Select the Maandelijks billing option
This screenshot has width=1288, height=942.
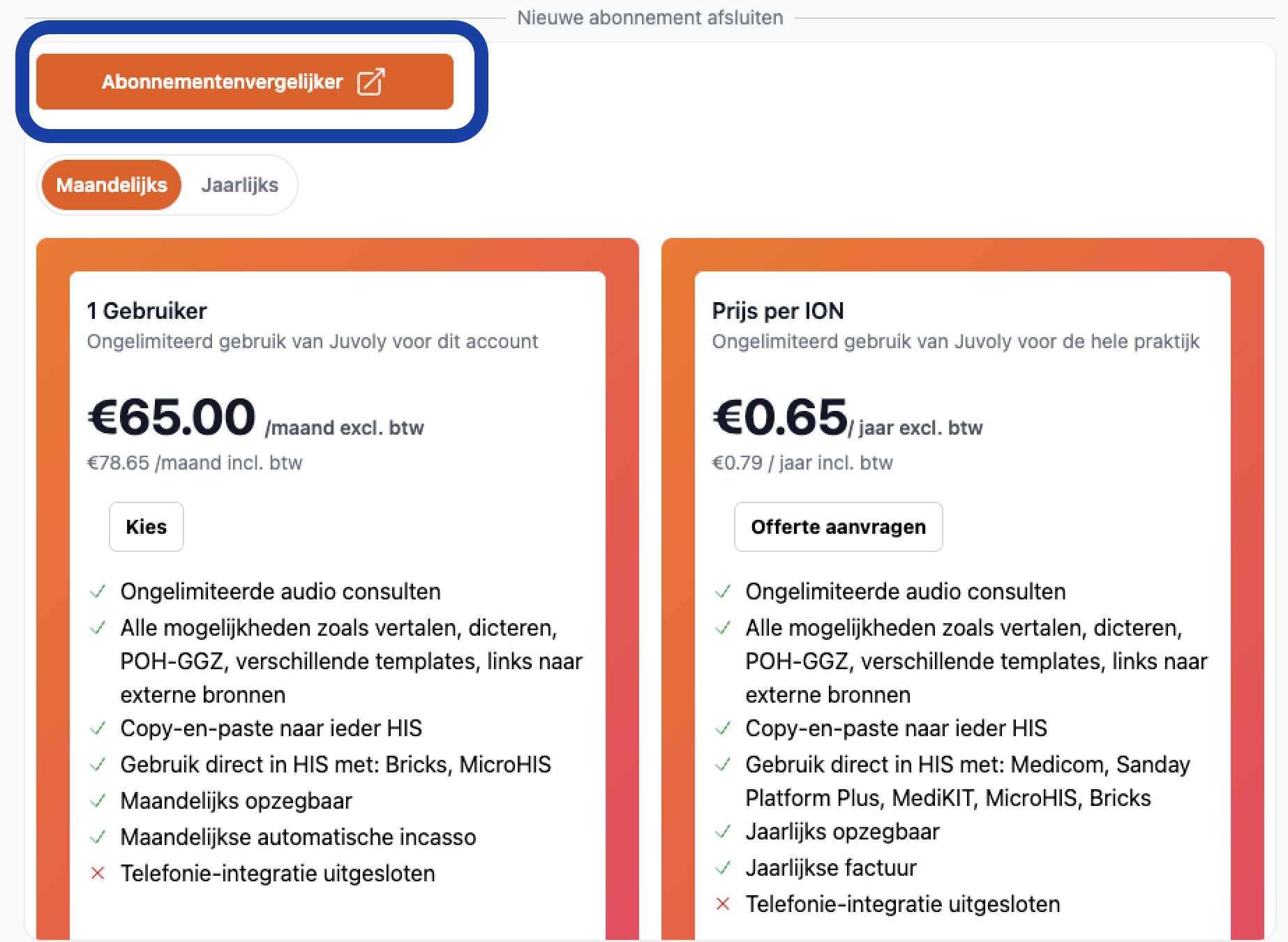point(112,185)
